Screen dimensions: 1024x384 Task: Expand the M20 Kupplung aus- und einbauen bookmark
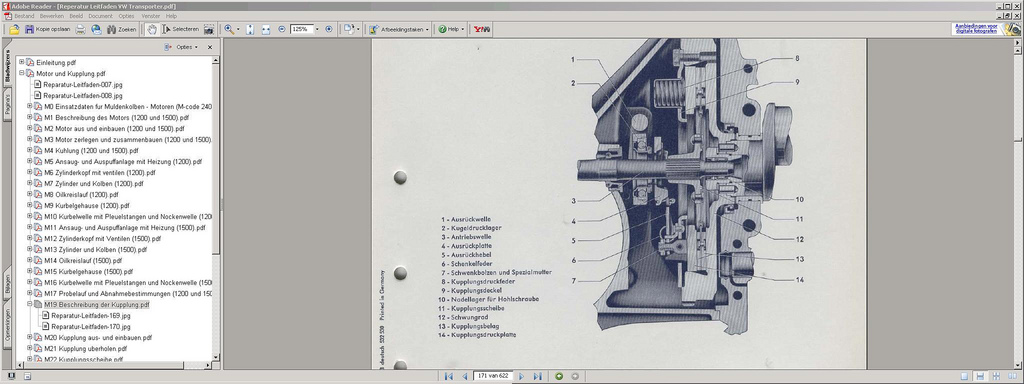[x=29, y=337]
